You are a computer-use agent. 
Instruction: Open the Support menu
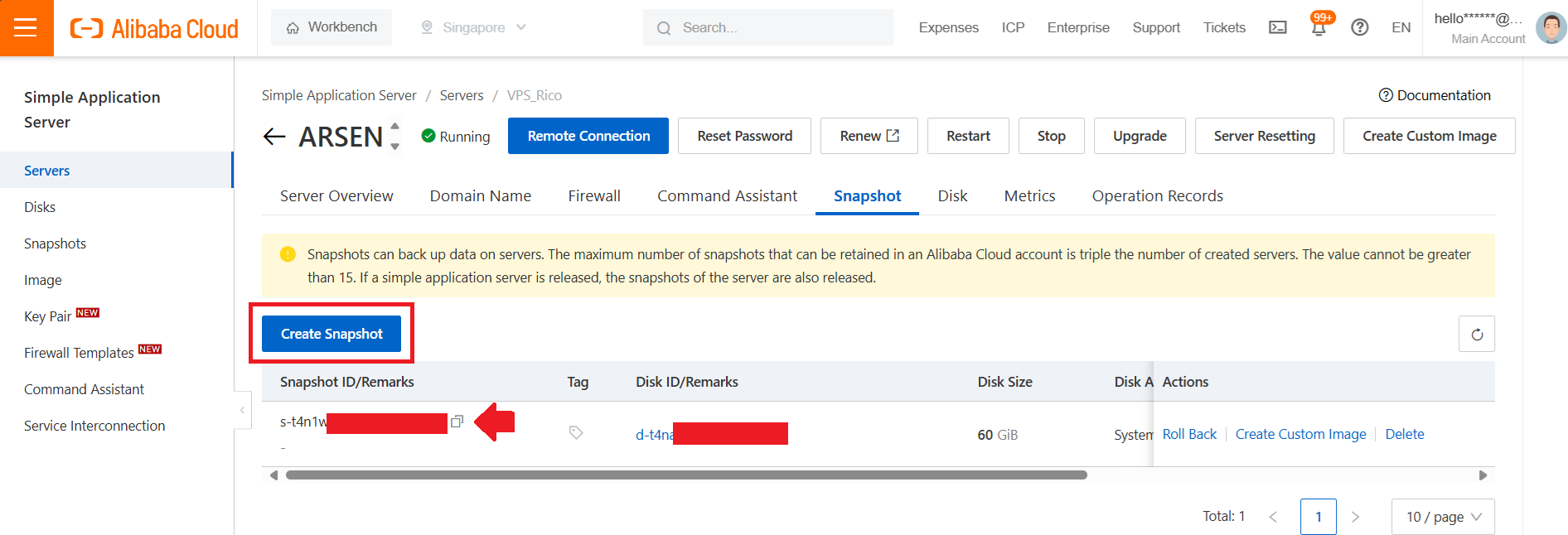(1156, 27)
